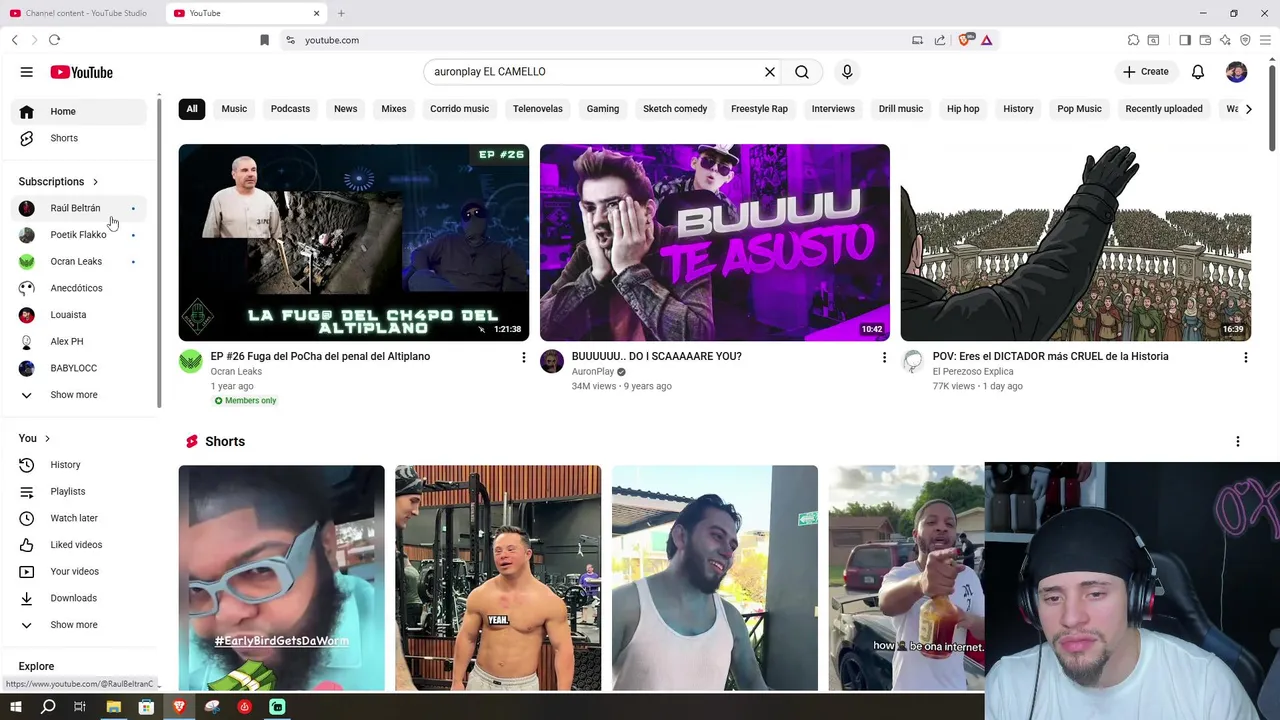Screen dimensions: 1280x720
Task: Click the Brave browser taskbar icon
Action: click(x=179, y=707)
